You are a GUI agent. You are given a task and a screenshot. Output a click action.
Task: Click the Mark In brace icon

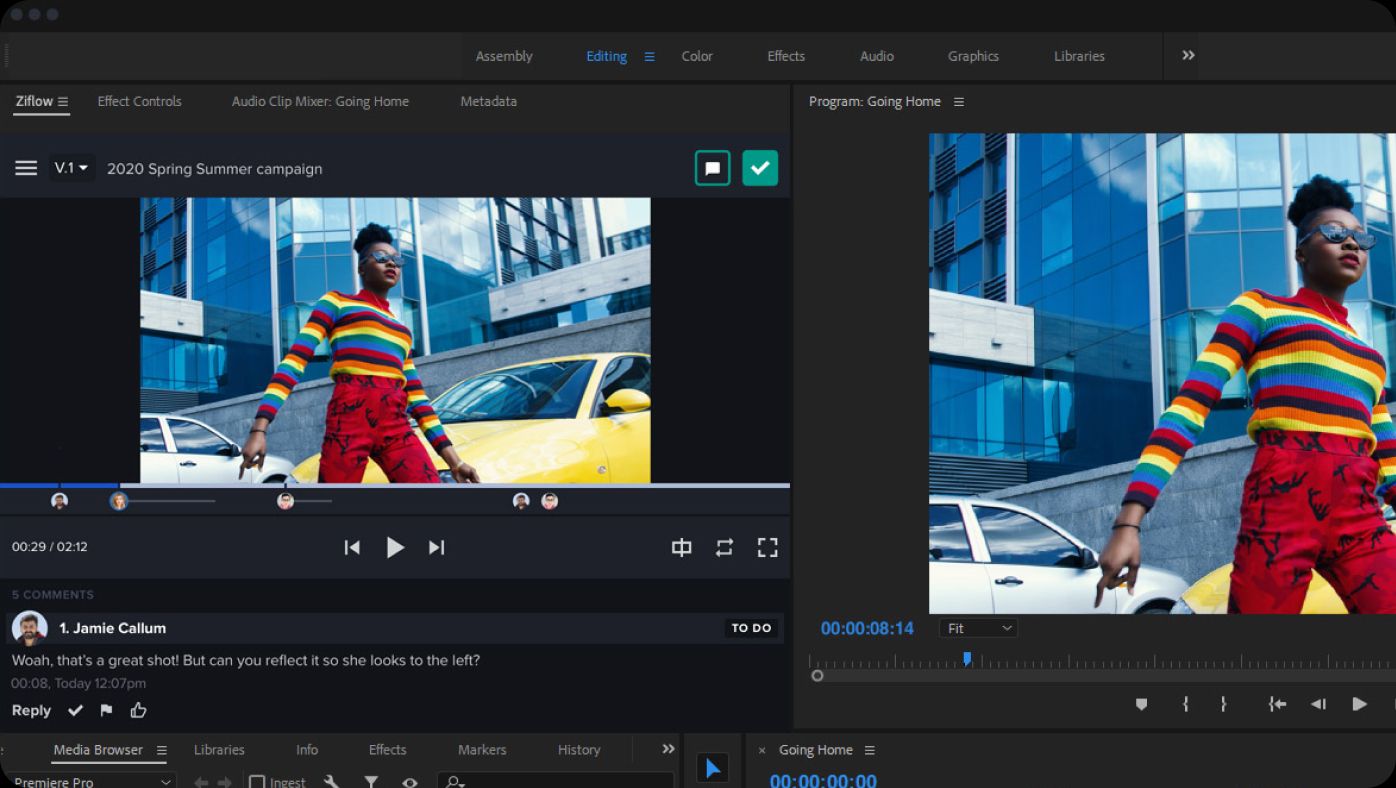pyautogui.click(x=1185, y=704)
